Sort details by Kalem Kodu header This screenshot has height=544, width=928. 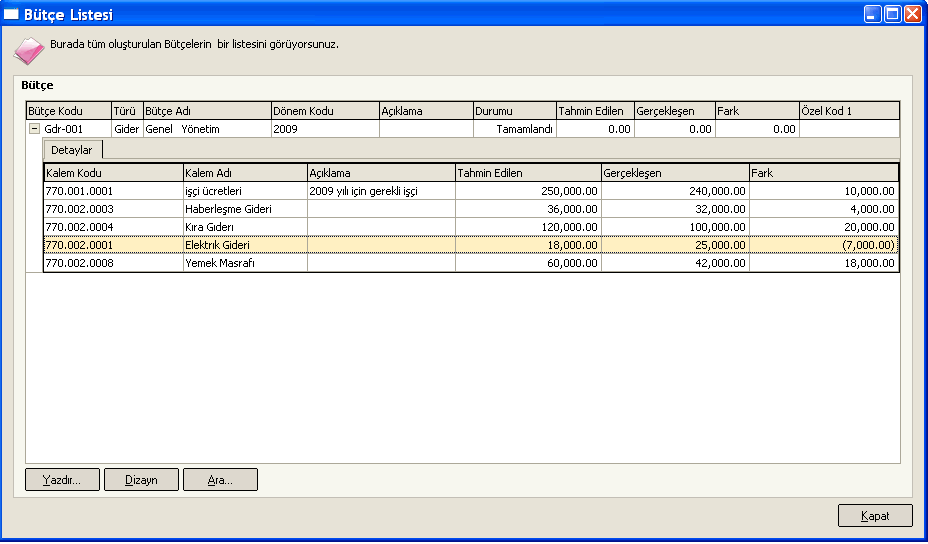point(114,173)
